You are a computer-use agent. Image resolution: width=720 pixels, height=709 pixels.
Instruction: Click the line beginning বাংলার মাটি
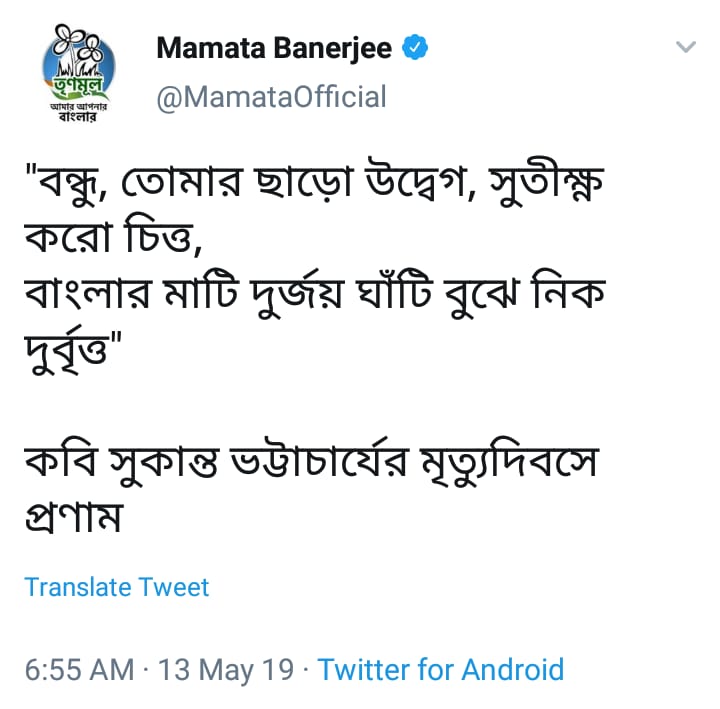[315, 293]
